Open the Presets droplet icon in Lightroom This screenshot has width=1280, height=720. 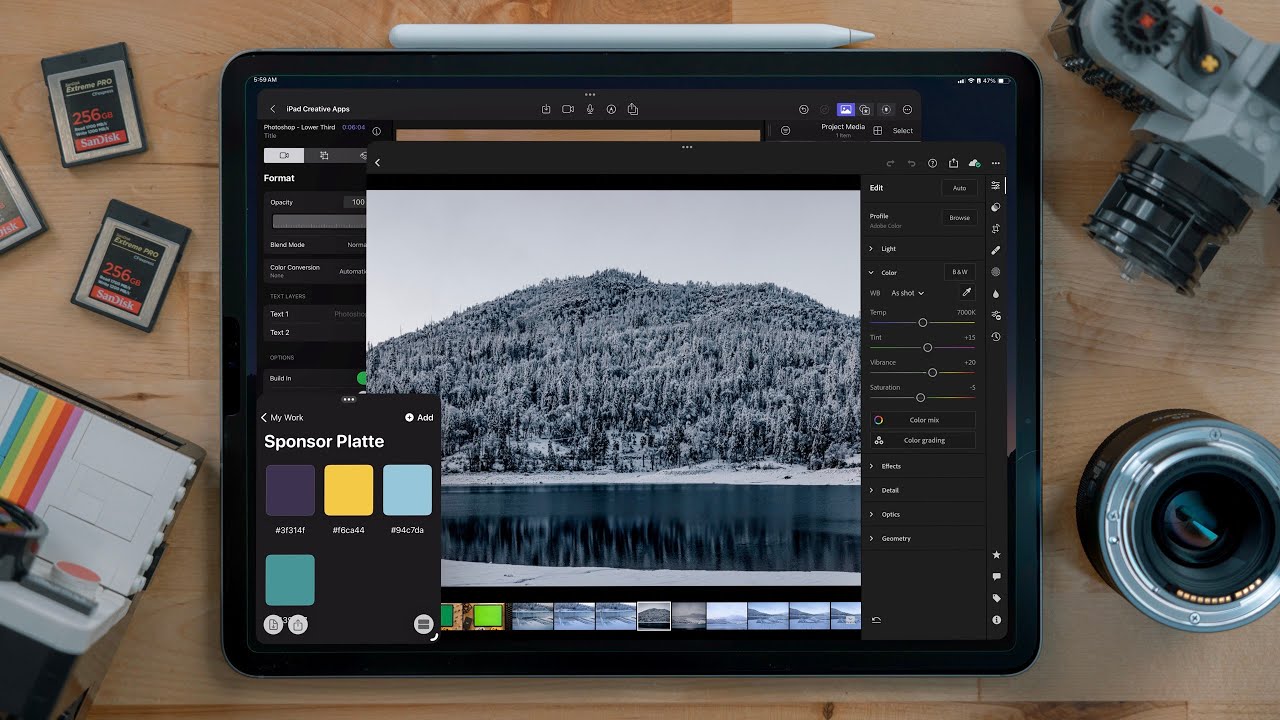click(x=995, y=294)
